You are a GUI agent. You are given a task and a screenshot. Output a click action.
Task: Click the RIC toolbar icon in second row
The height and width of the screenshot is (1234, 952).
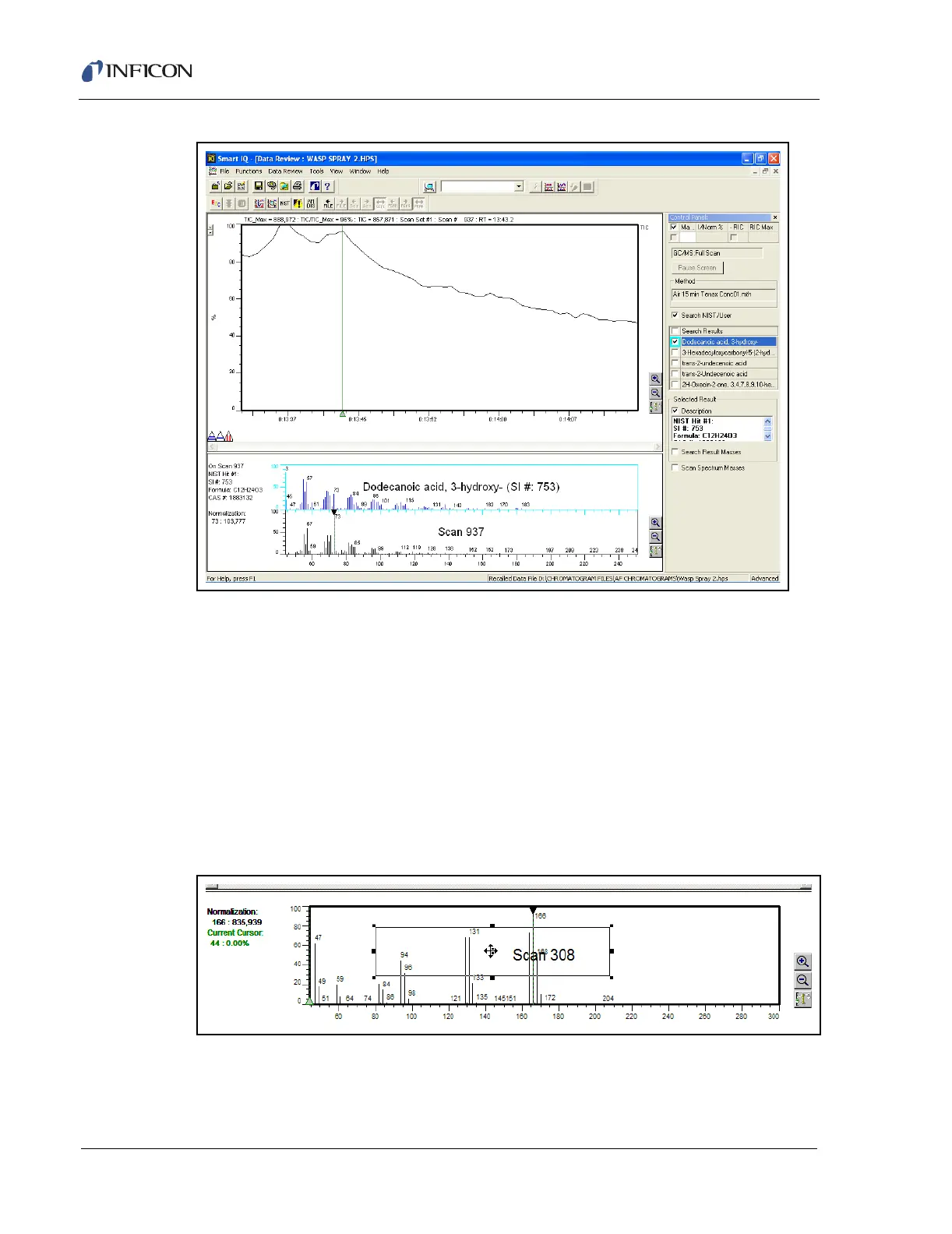click(x=216, y=203)
